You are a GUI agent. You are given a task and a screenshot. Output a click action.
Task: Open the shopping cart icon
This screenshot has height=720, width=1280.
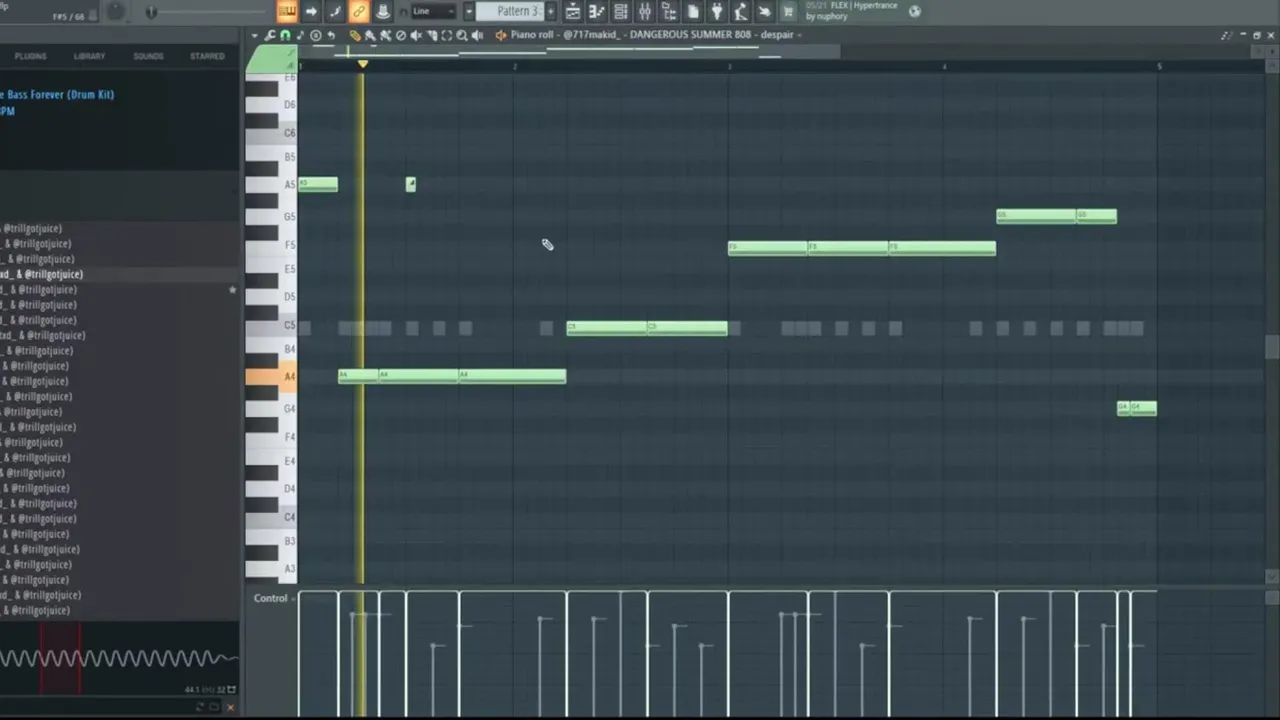click(x=788, y=11)
